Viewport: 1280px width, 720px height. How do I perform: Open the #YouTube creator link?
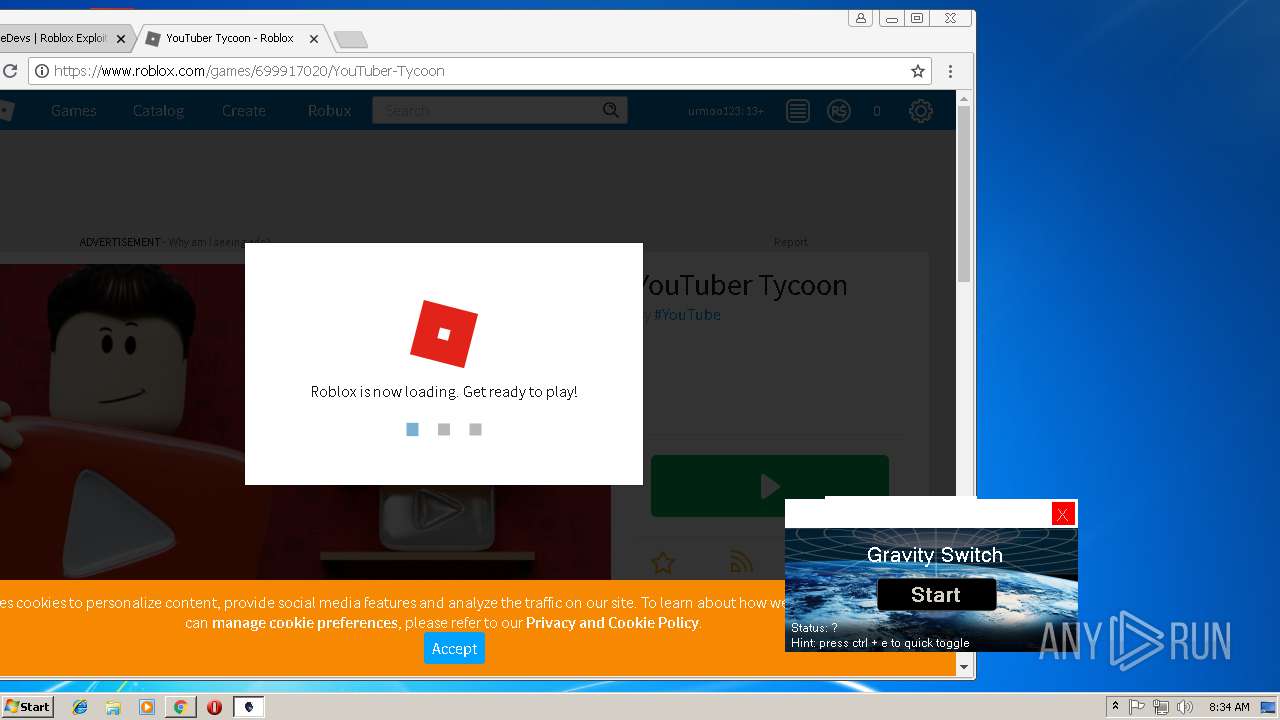[x=687, y=315]
